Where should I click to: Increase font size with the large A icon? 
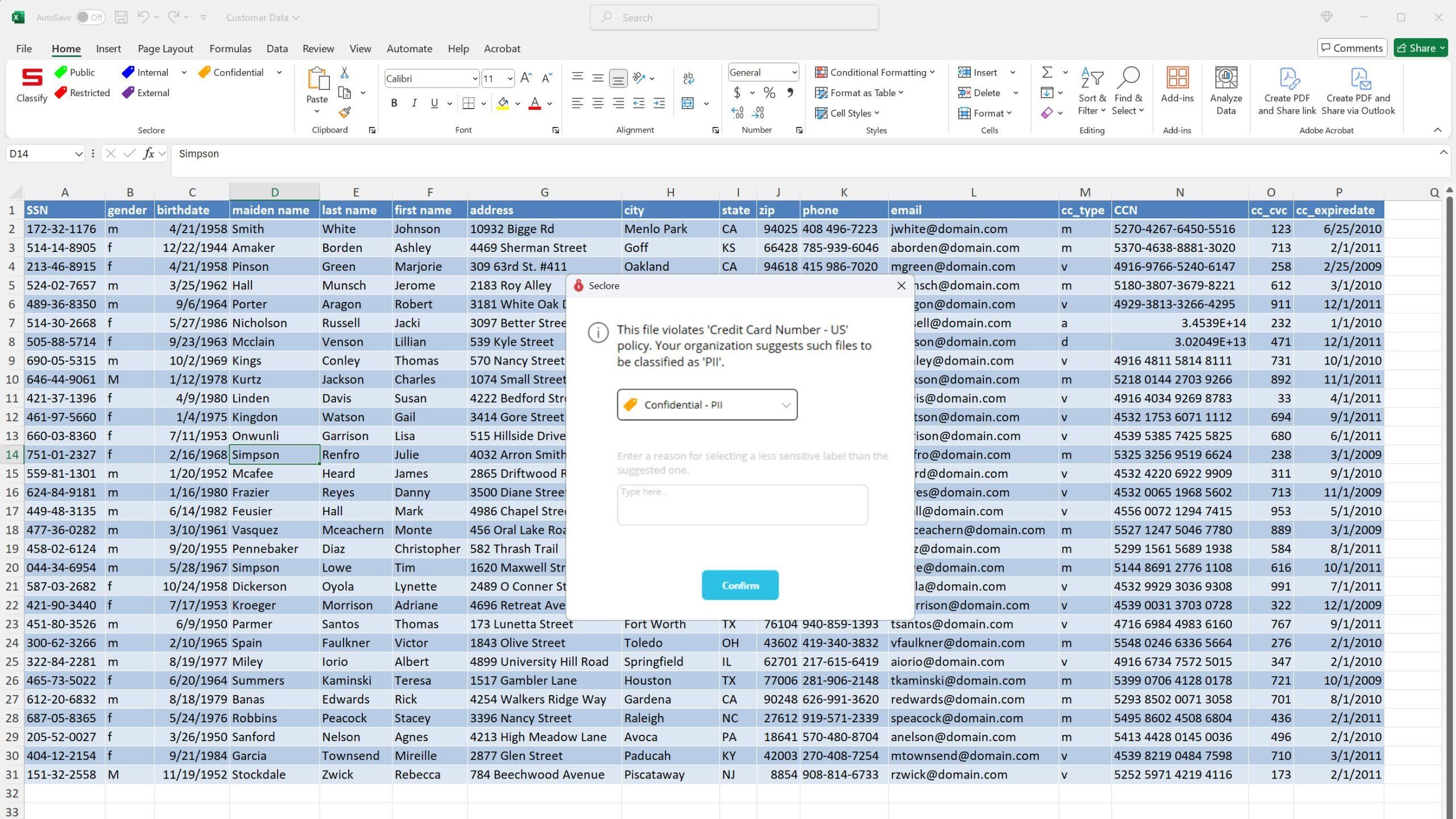pos(526,78)
